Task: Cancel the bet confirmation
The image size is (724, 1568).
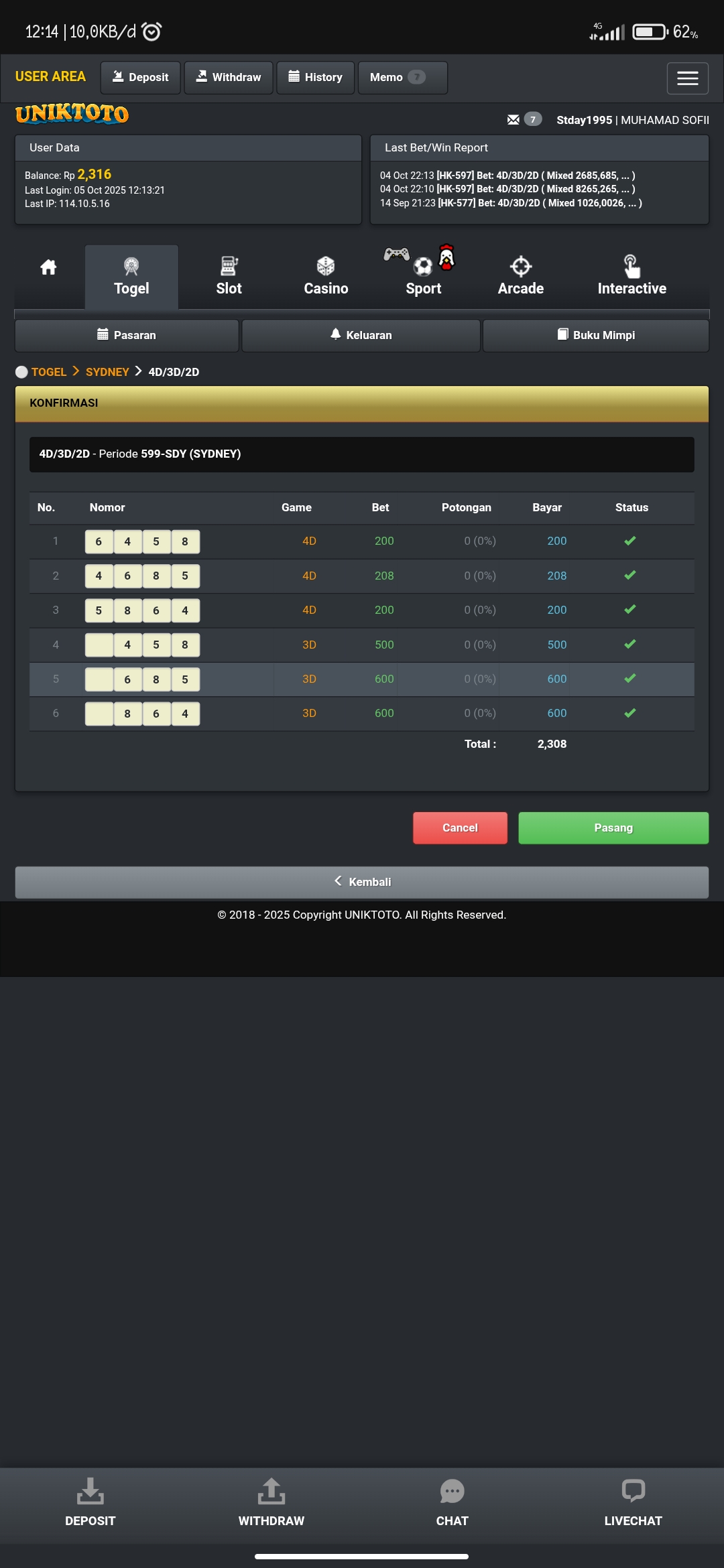Action: 460,828
